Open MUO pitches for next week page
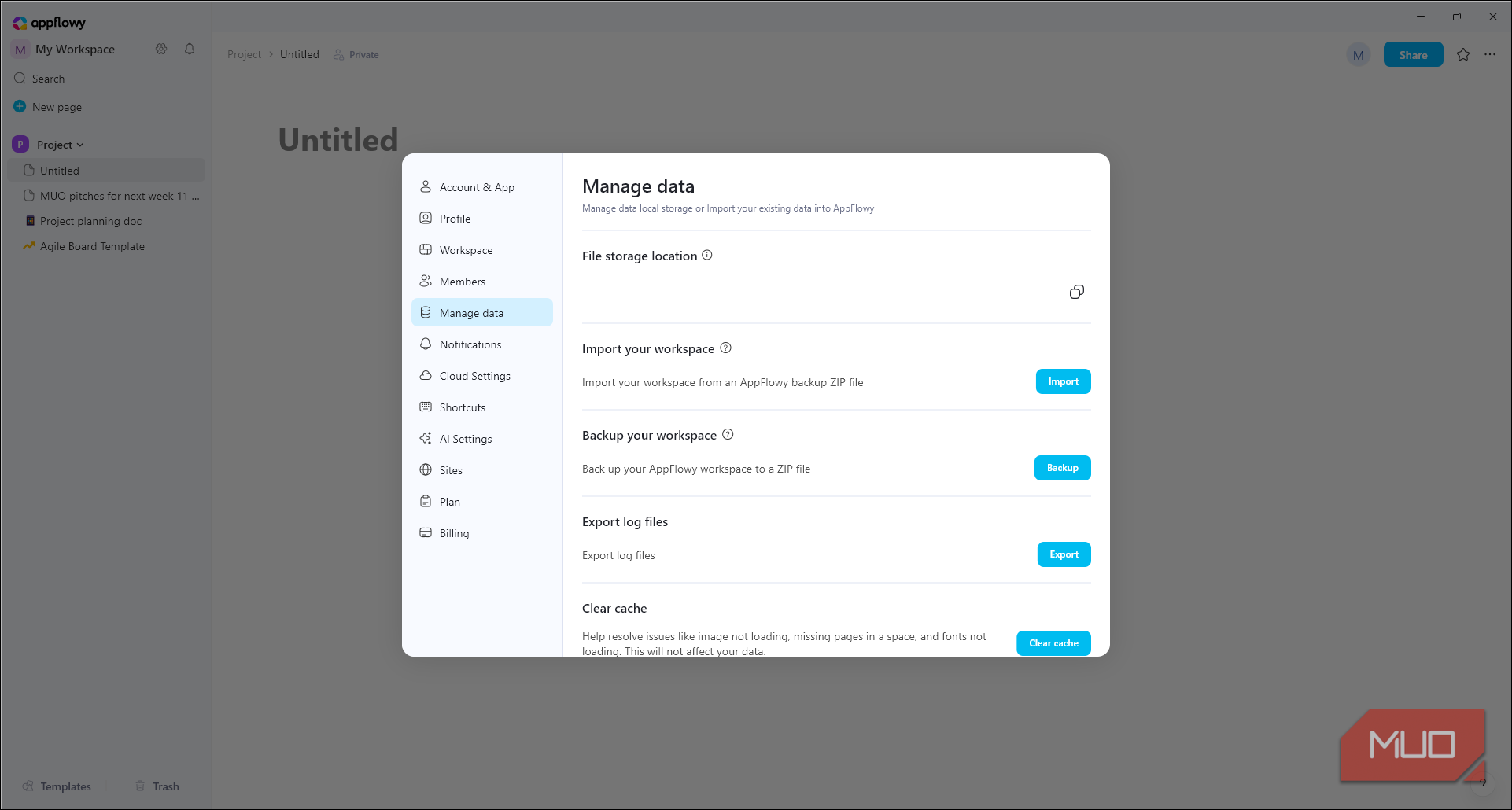The height and width of the screenshot is (810, 1512). [106, 196]
